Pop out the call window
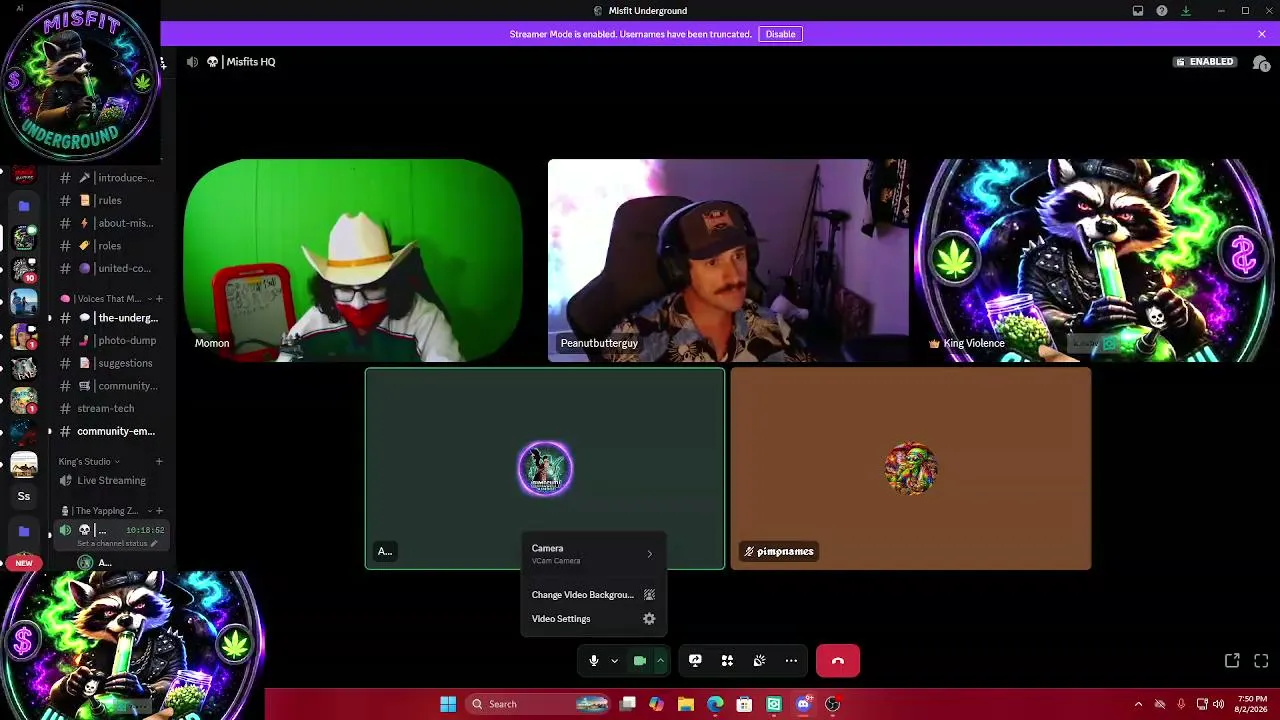Image resolution: width=1280 pixels, height=720 pixels. pos(1232,661)
